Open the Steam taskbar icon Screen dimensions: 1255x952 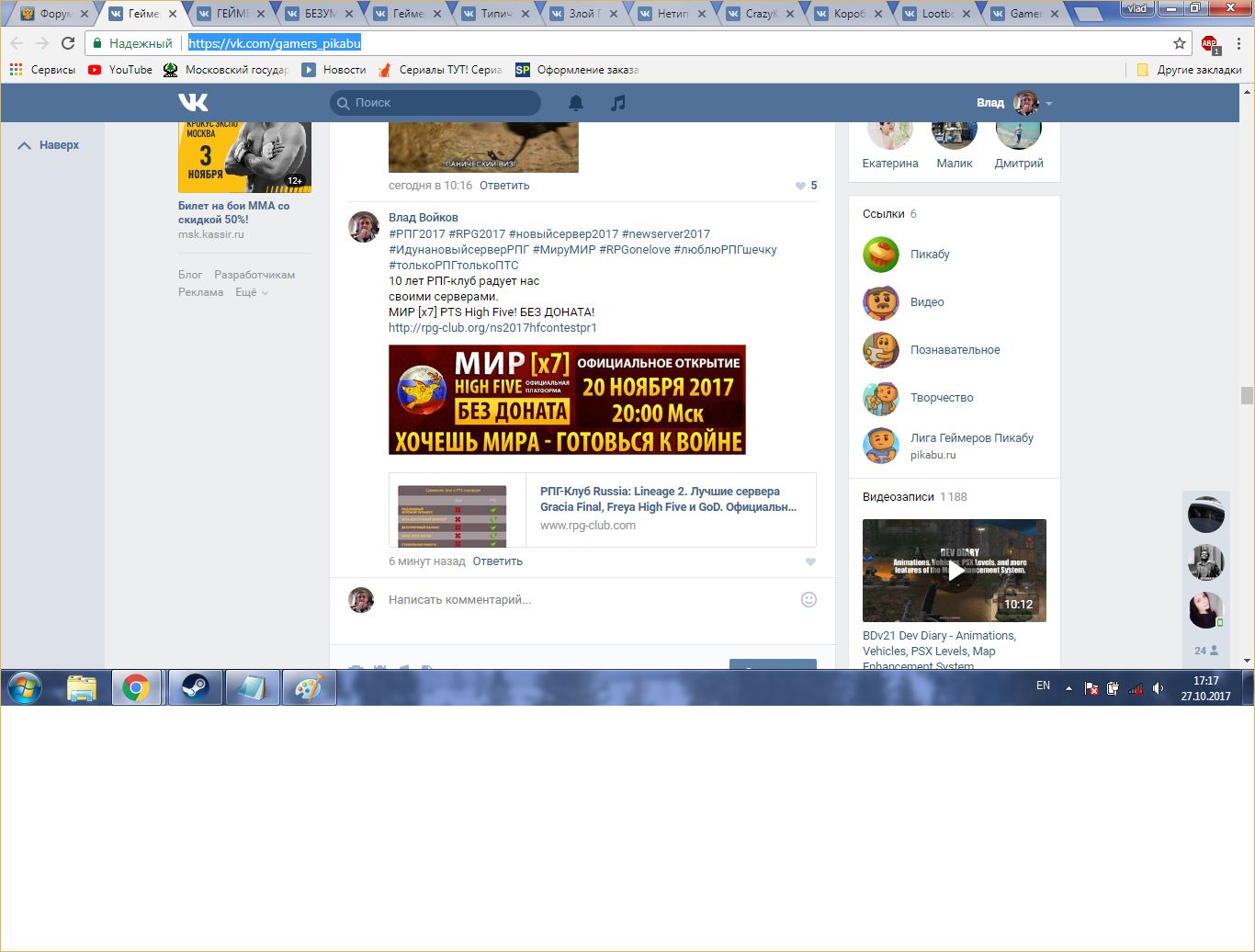195,687
